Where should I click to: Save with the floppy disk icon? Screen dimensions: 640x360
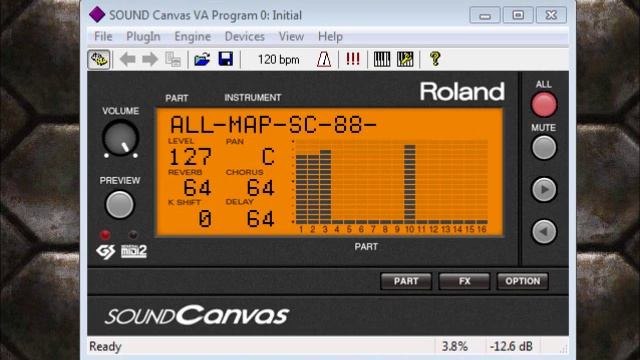pyautogui.click(x=225, y=60)
